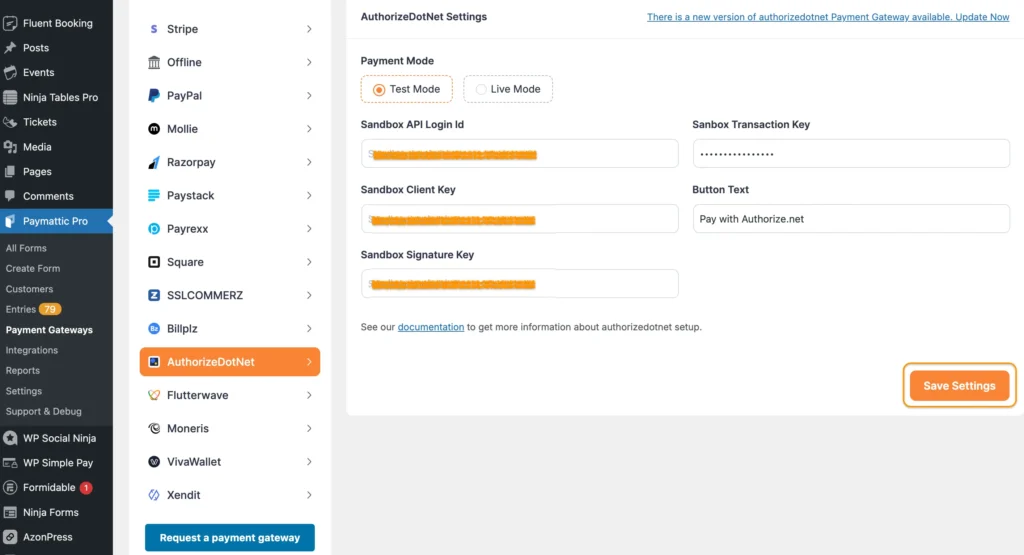Screen dimensions: 1024x555
Task: Focus the Sandbox Client Key field
Action: pos(519,219)
